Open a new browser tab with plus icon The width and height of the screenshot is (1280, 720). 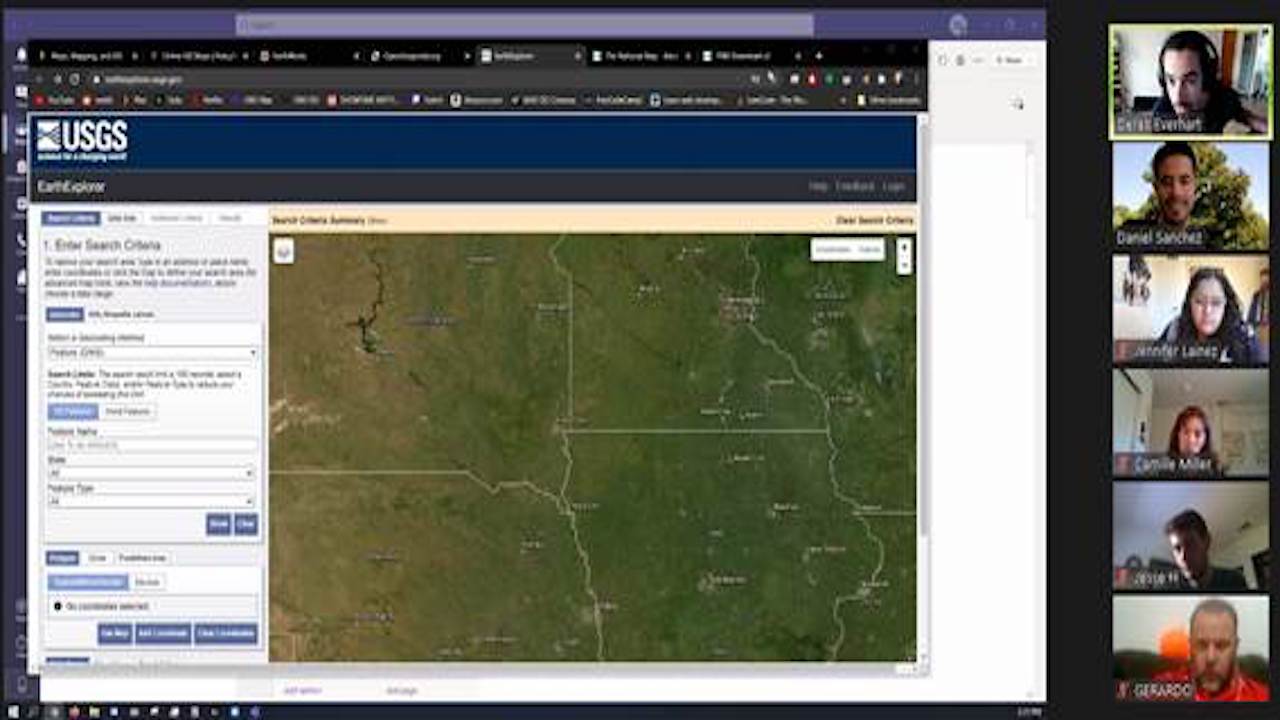click(819, 56)
